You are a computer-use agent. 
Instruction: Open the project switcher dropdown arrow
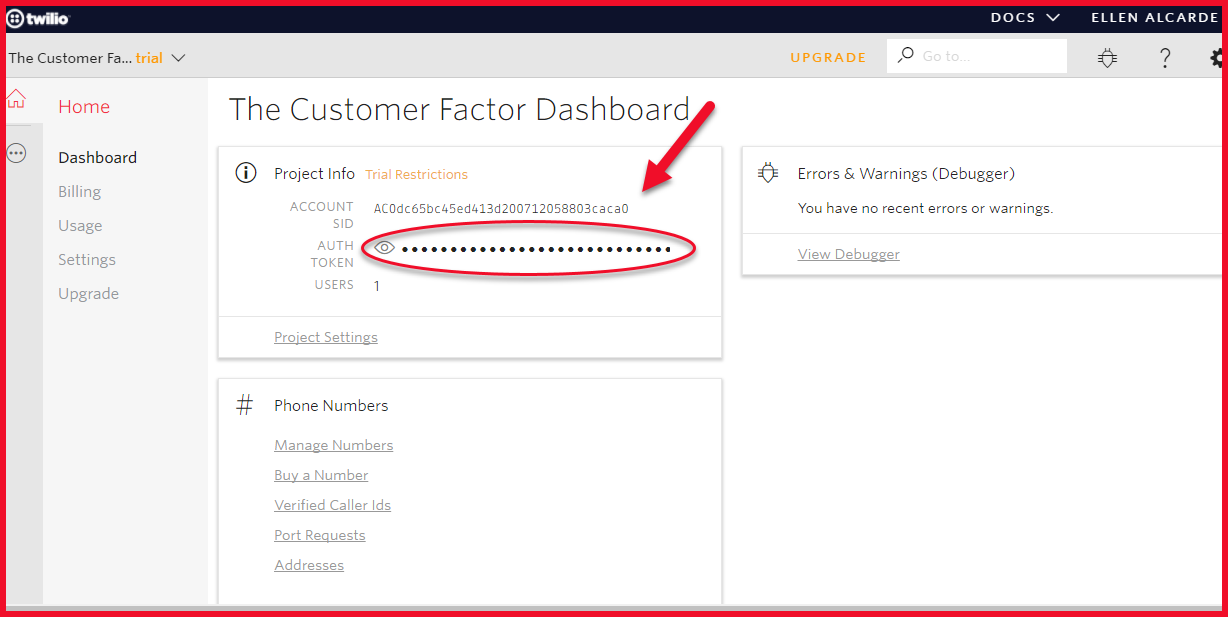tap(179, 58)
